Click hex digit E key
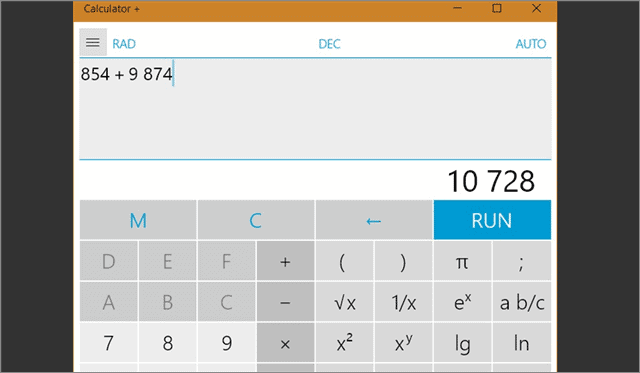This screenshot has width=640, height=373. [167, 261]
